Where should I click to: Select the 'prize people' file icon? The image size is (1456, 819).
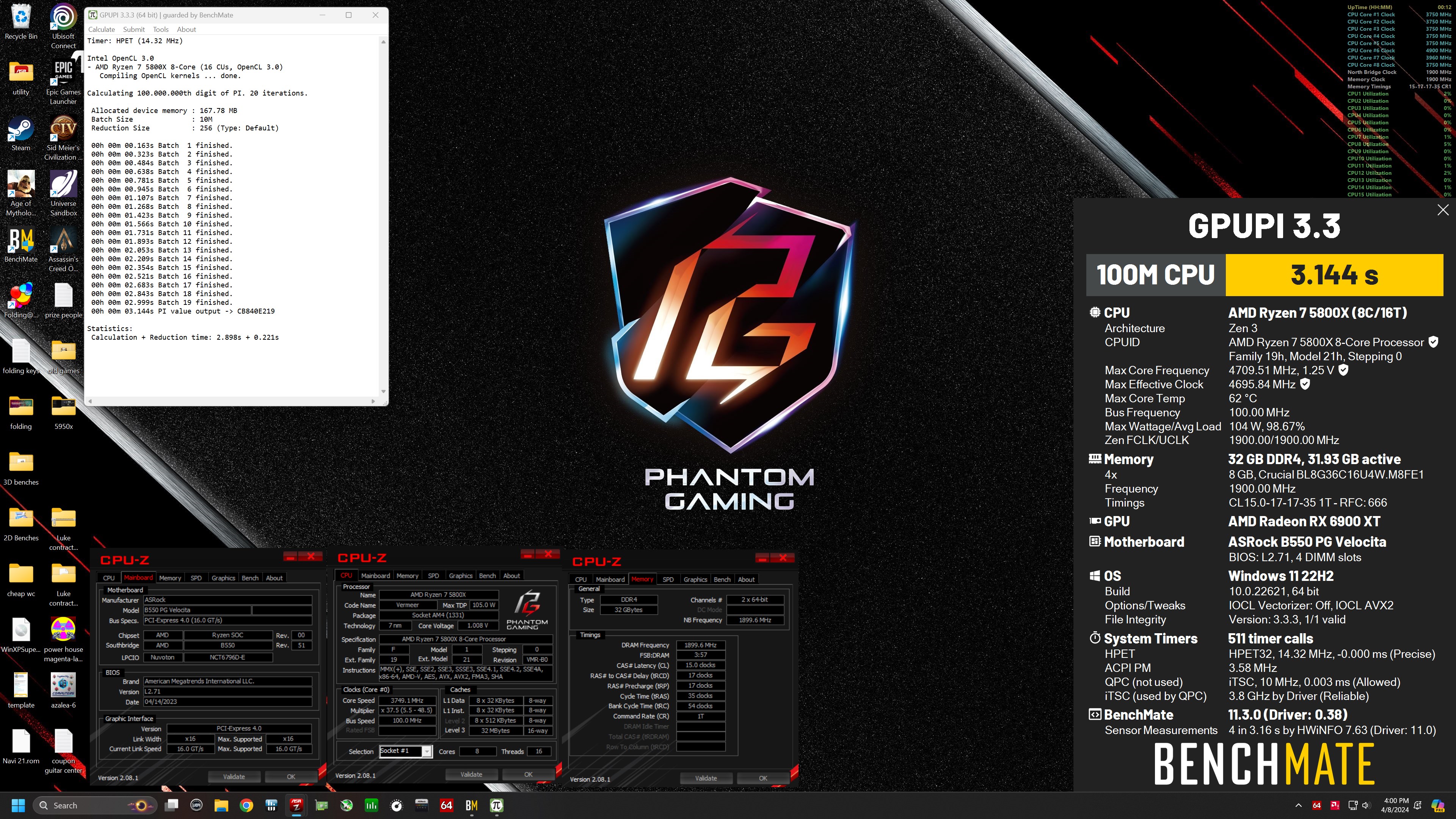(63, 300)
